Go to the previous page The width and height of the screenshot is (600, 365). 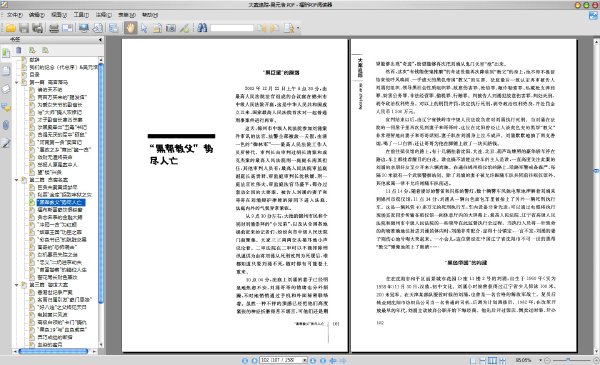[254, 360]
